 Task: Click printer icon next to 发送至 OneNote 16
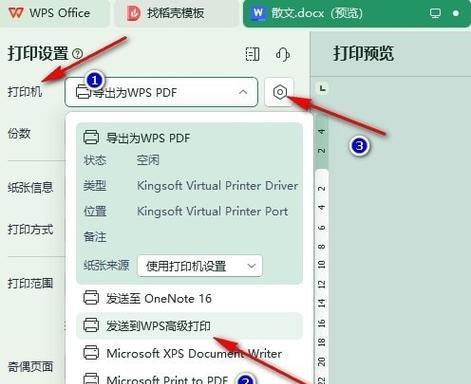tap(91, 298)
